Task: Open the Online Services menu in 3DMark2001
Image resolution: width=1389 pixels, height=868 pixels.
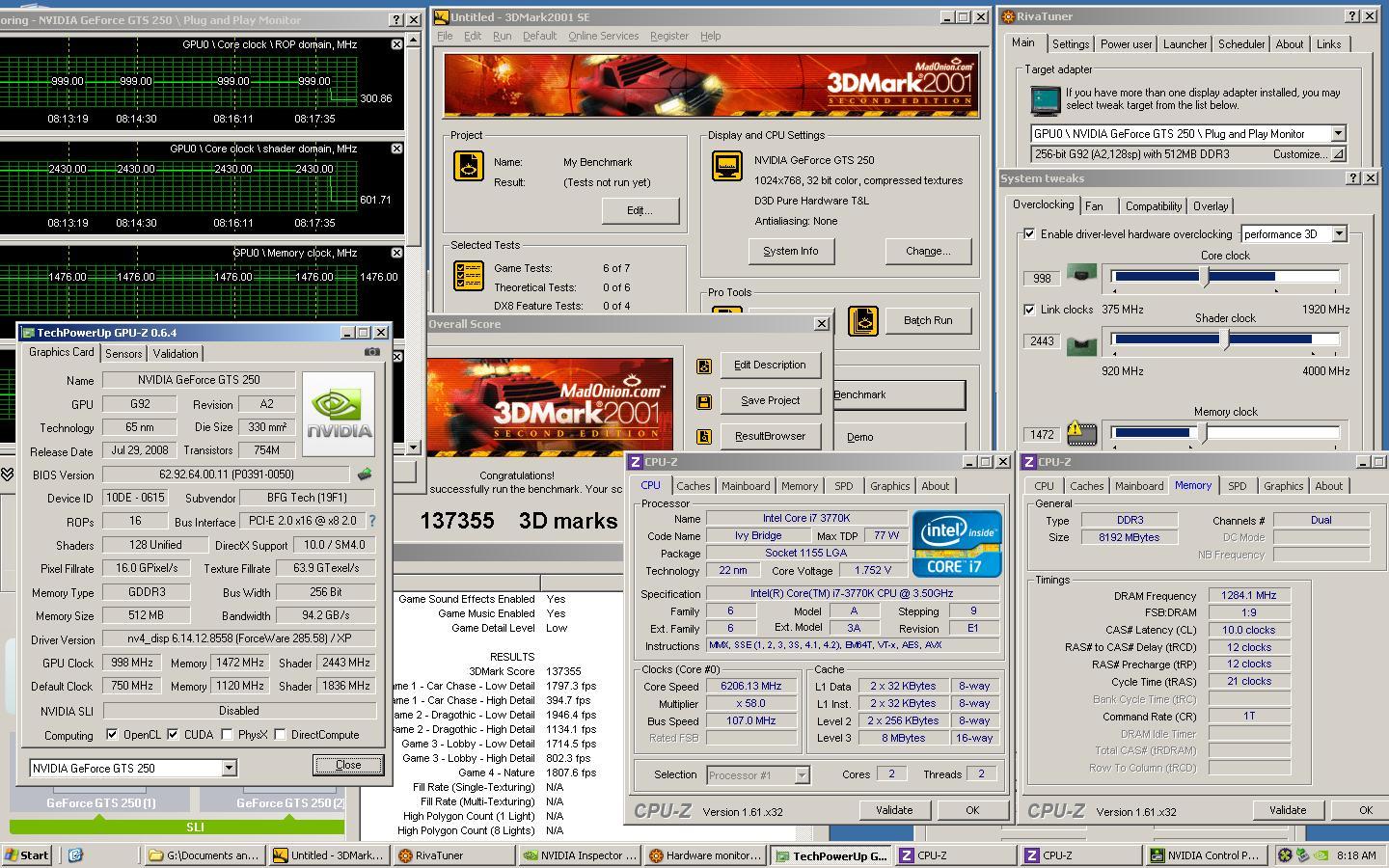Action: coord(603,36)
